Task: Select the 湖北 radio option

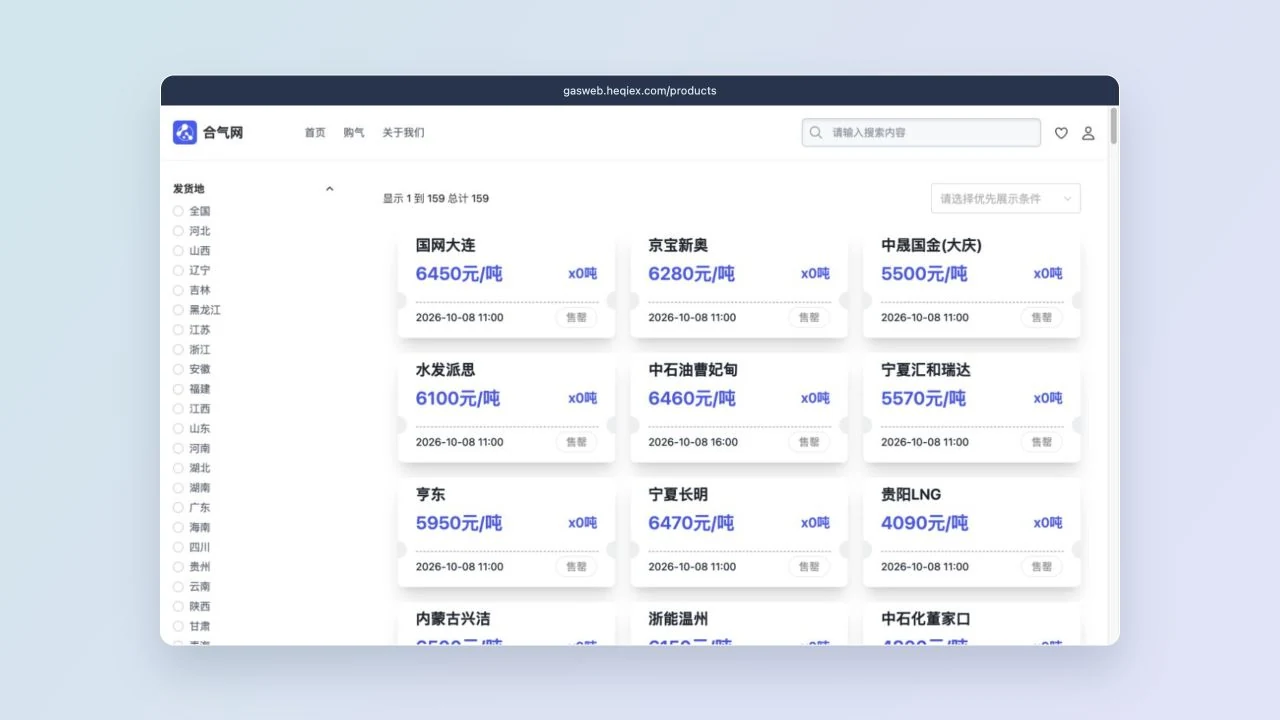Action: click(178, 468)
